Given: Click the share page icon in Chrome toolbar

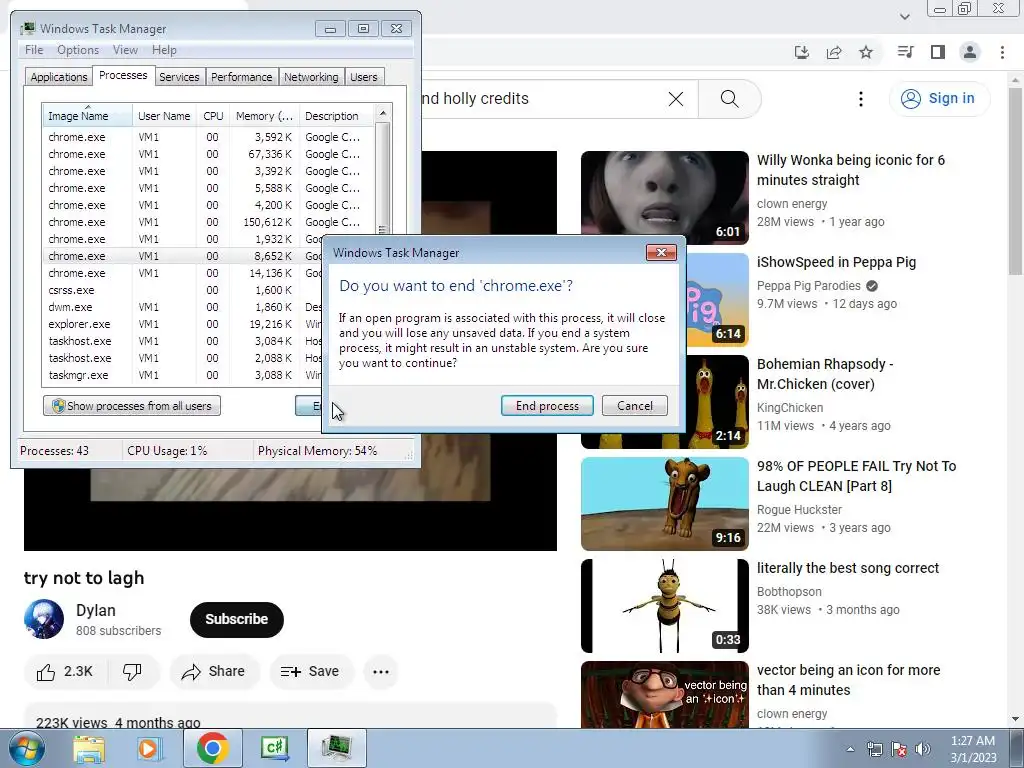Looking at the screenshot, I should tap(834, 52).
